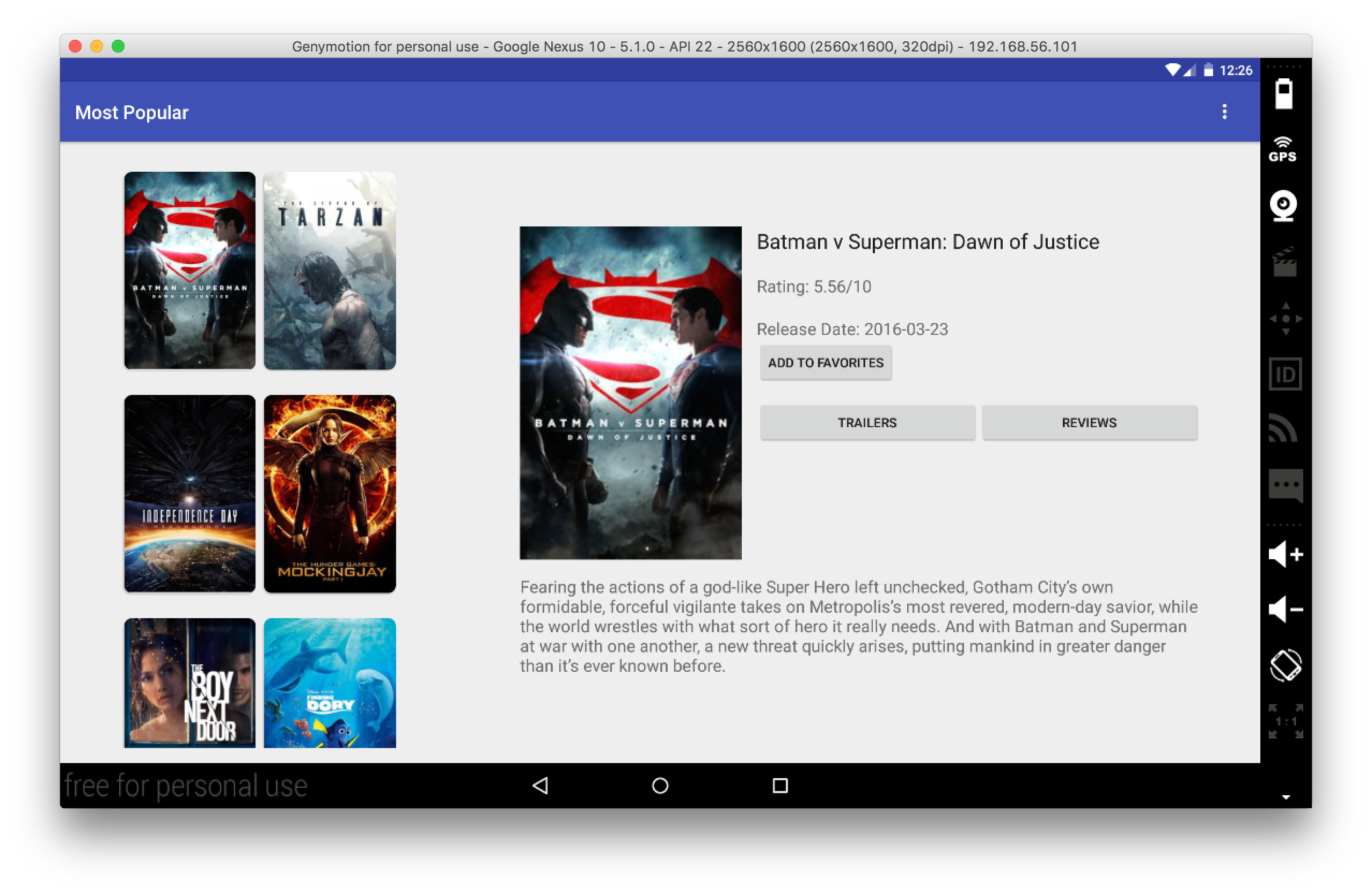1372x894 pixels.
Task: Open the GPS widget
Action: (x=1283, y=150)
